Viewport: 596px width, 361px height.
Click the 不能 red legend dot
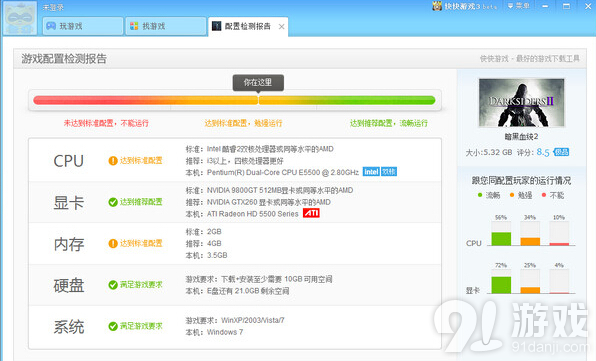pyautogui.click(x=544, y=195)
